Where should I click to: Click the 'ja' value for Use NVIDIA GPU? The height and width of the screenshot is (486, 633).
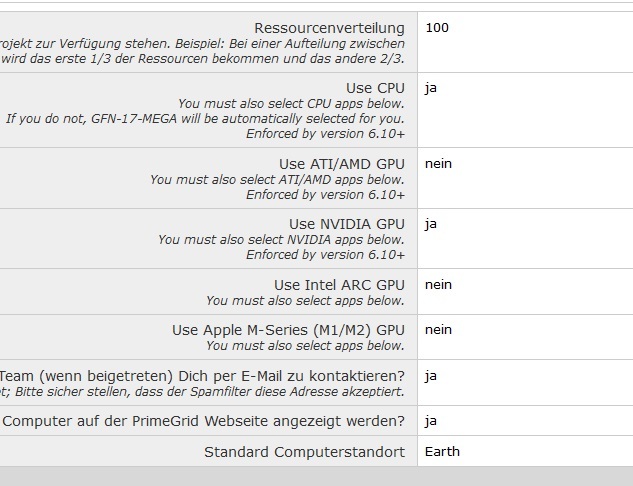(x=431, y=223)
